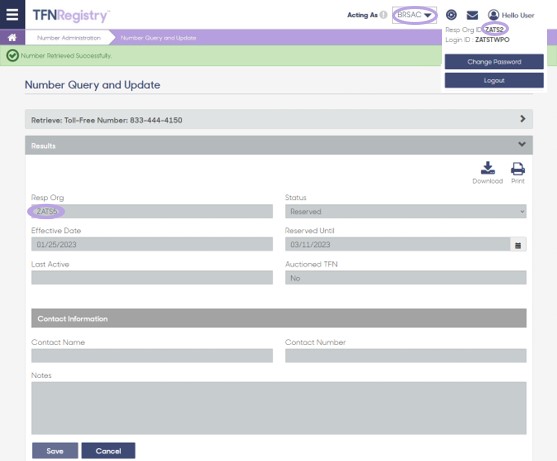Open messages envelope icon

tap(472, 15)
